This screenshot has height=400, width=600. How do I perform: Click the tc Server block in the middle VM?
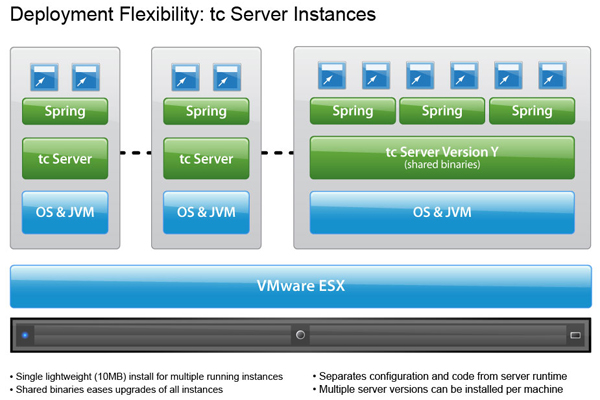[x=206, y=158]
